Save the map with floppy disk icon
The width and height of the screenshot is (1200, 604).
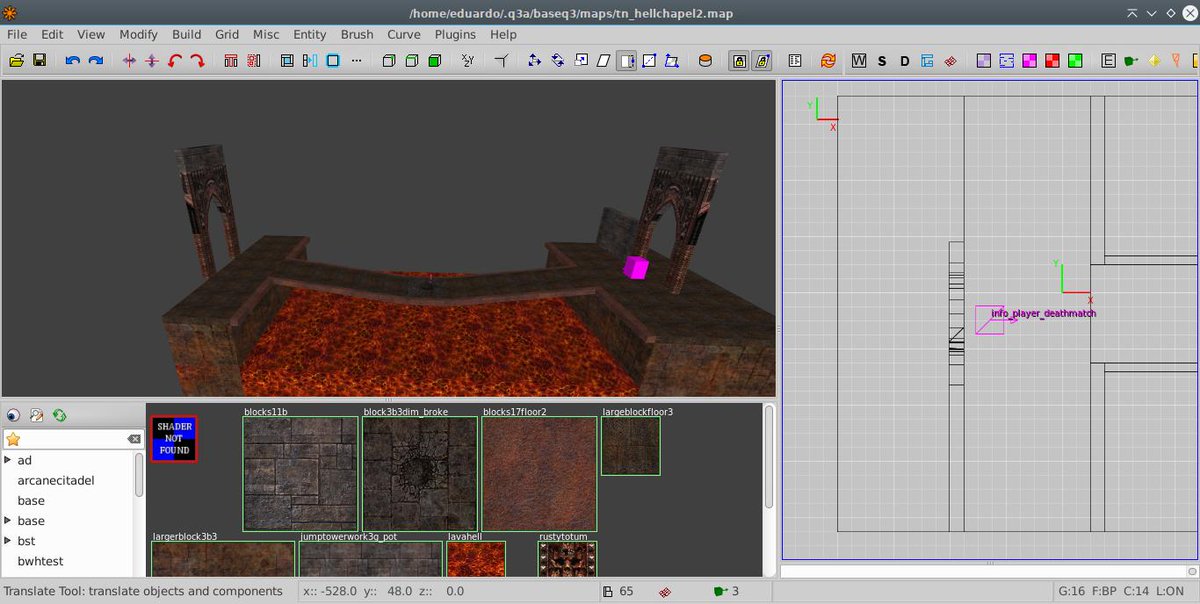(x=40, y=61)
